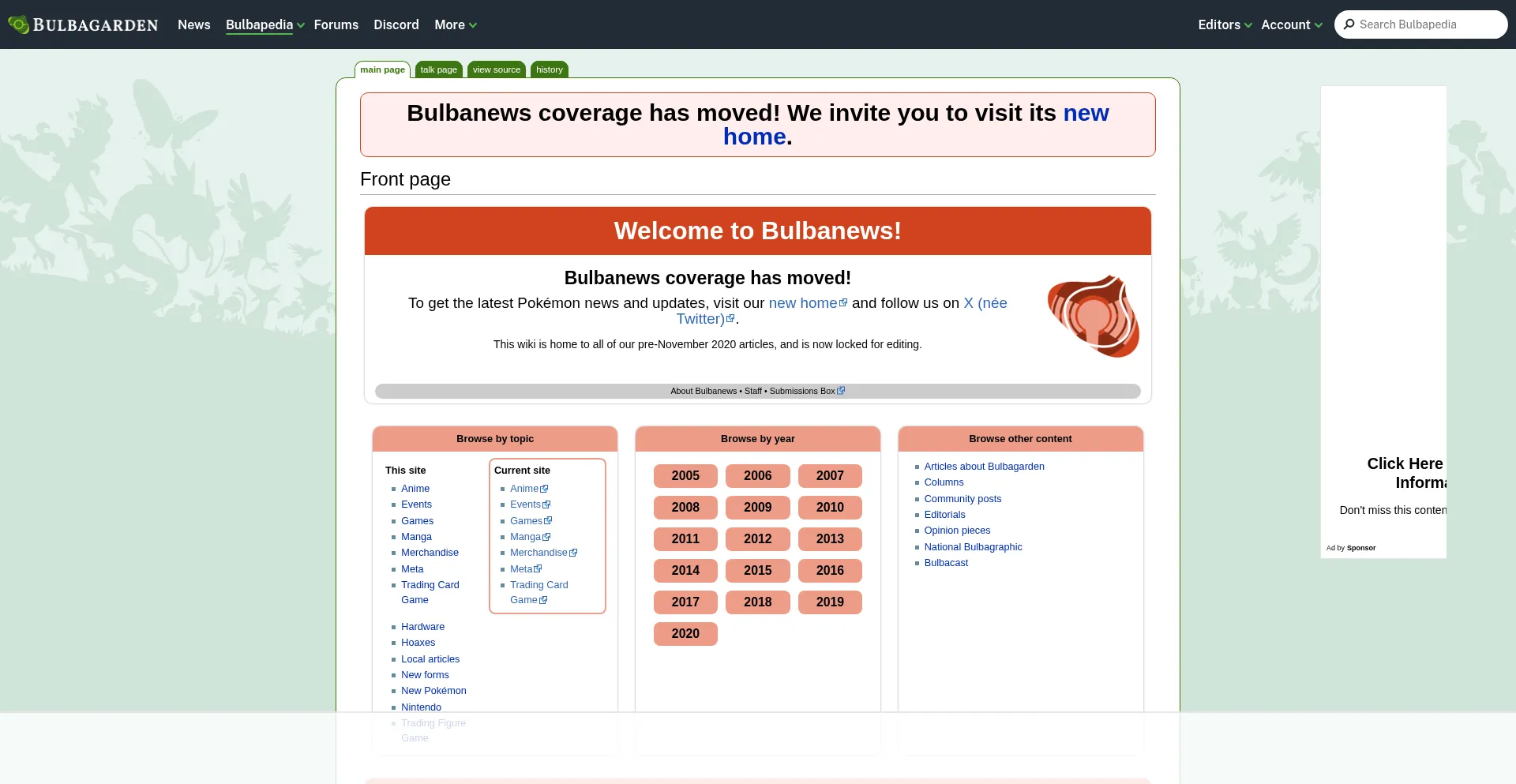Open Discord from the navigation bar
The image size is (1516, 784).
point(396,24)
